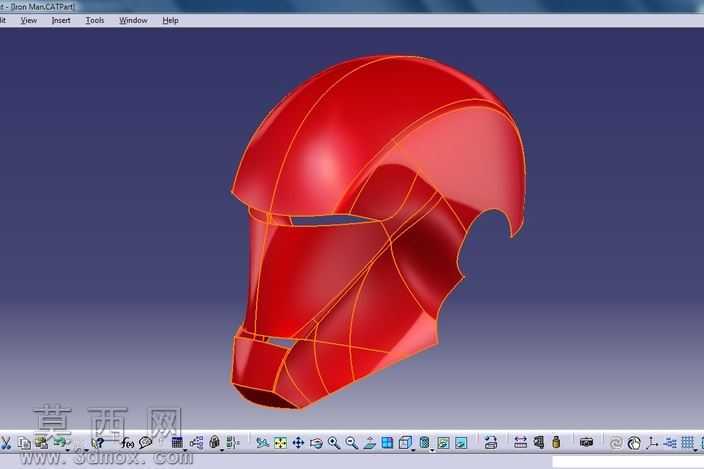Click the parameter tree relations icon
The image size is (704, 469).
click(x=196, y=443)
